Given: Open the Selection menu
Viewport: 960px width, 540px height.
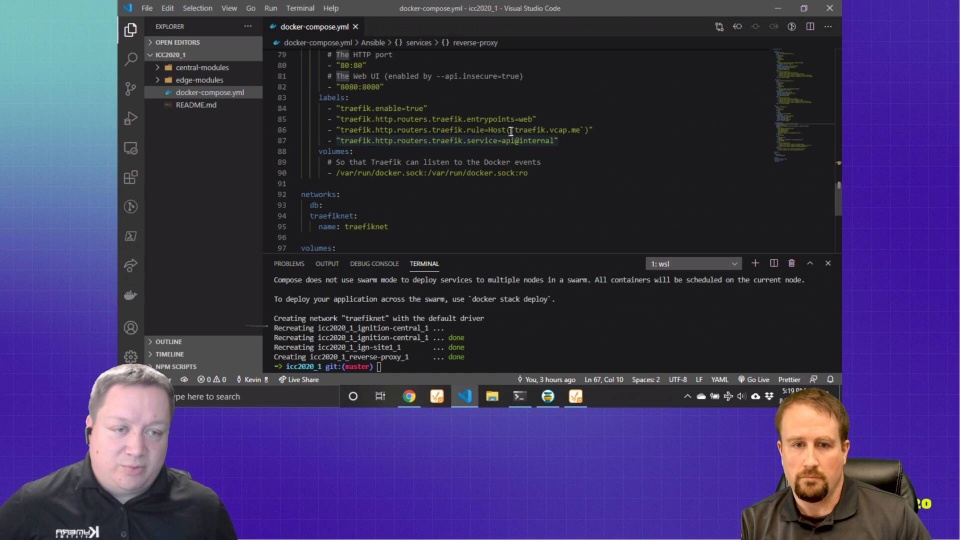Looking at the screenshot, I should (x=197, y=8).
